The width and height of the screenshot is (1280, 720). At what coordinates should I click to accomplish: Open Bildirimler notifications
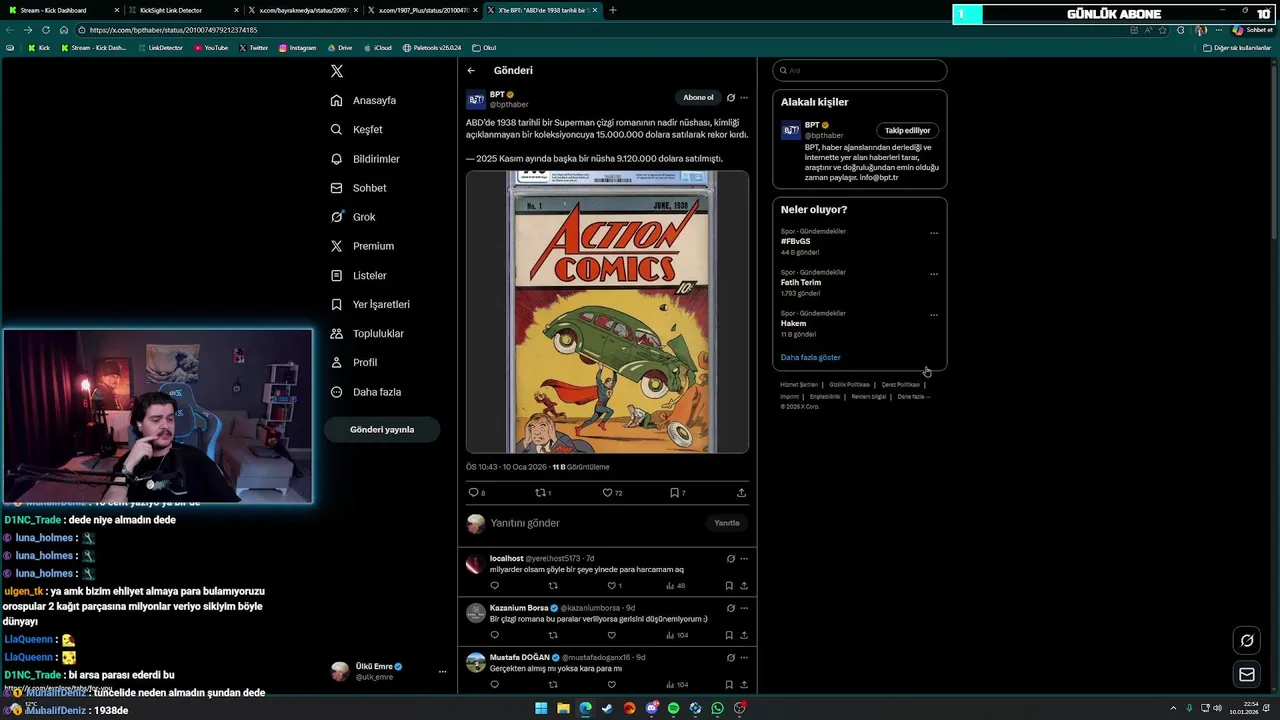coord(364,159)
